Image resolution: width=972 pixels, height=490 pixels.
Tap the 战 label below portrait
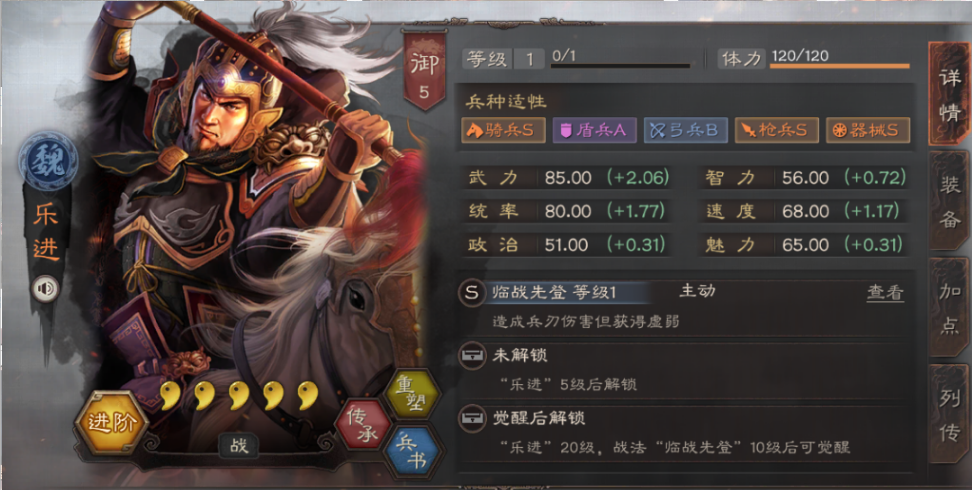click(239, 445)
